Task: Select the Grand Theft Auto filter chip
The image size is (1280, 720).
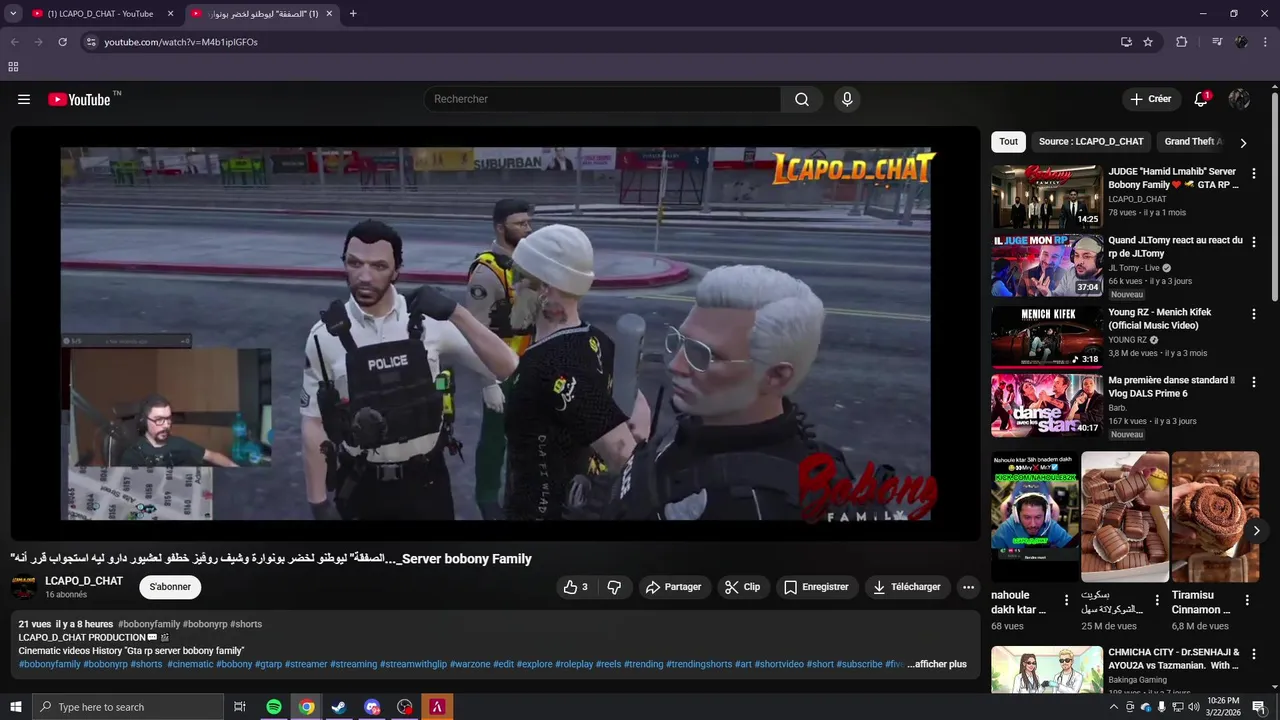Action: tap(1194, 142)
